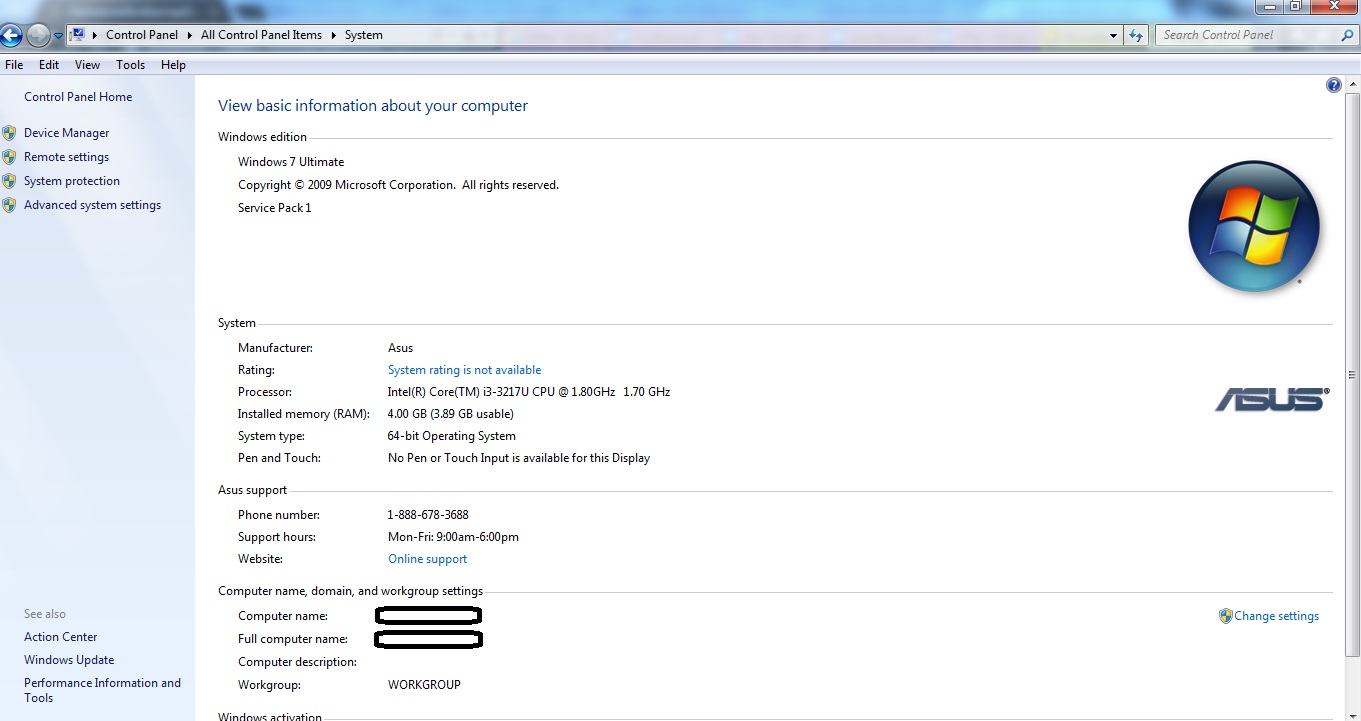Screen dimensions: 1361x721
Task: Open the recent pages dropdown arrow
Action: pos(58,36)
